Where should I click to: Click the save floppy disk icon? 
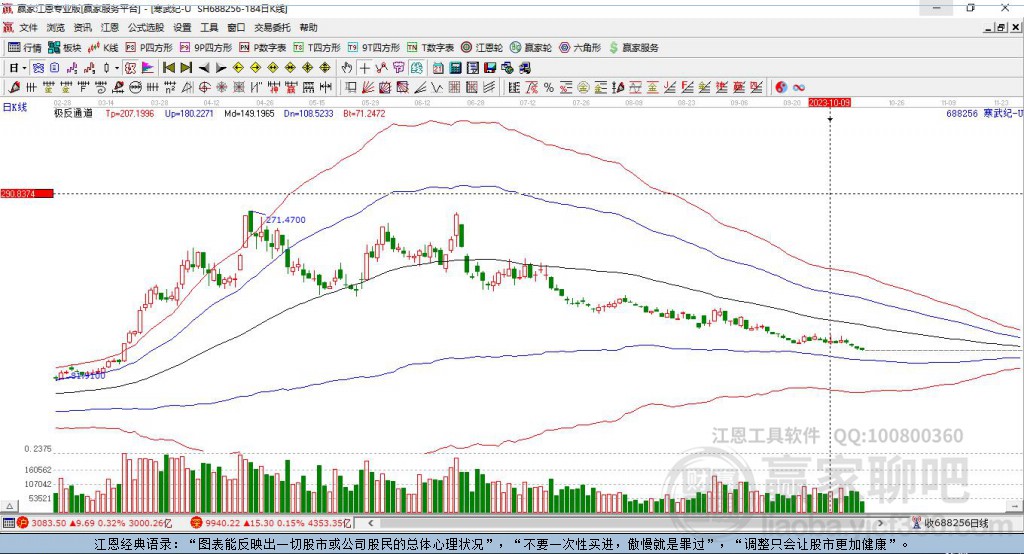pos(490,68)
